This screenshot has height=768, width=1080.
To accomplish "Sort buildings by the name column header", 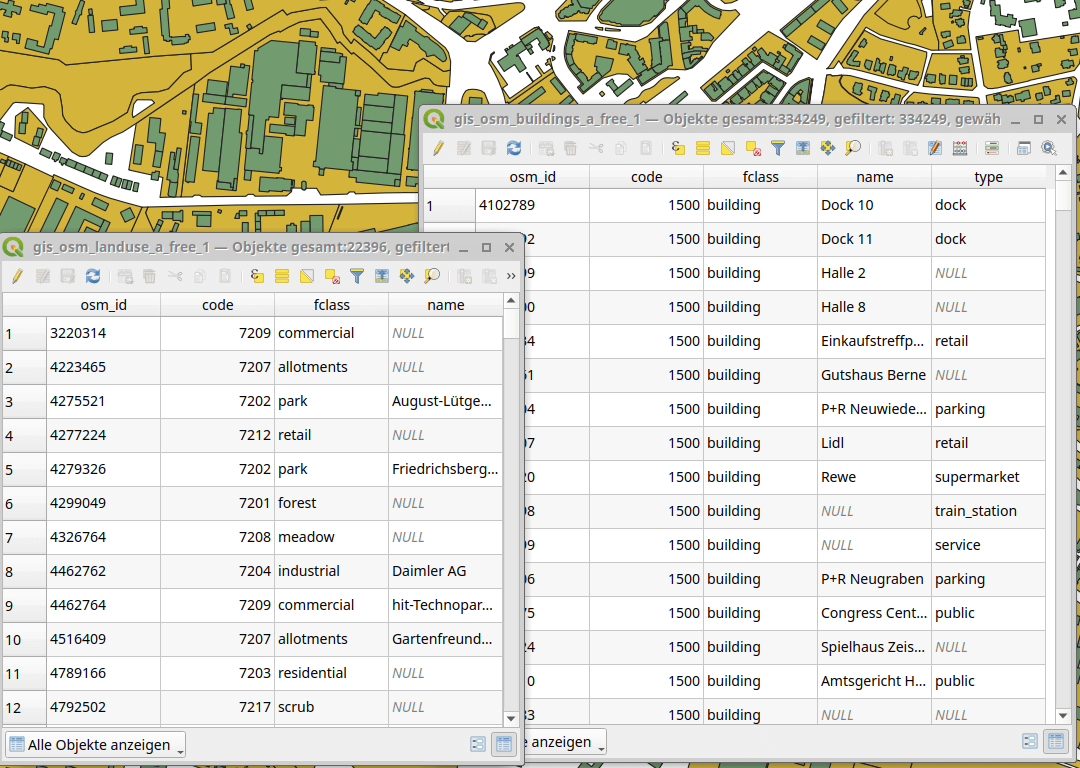I will point(874,176).
